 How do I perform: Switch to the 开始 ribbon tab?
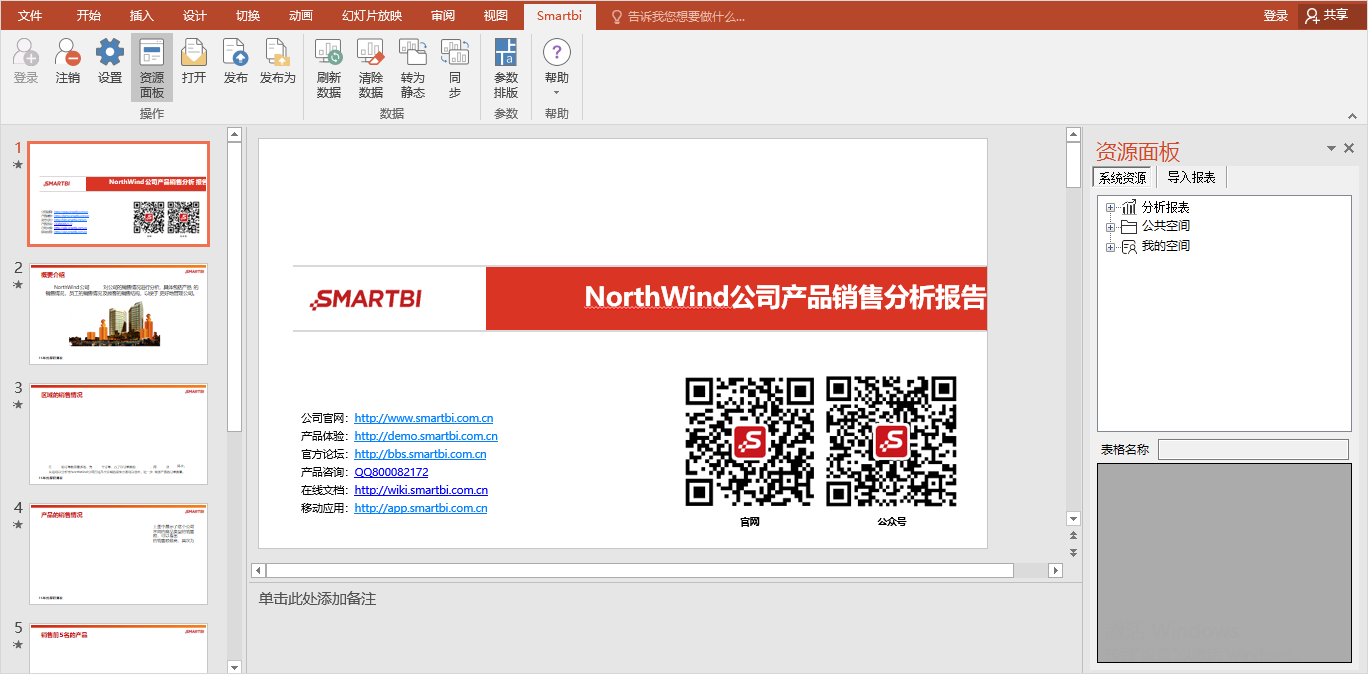88,15
